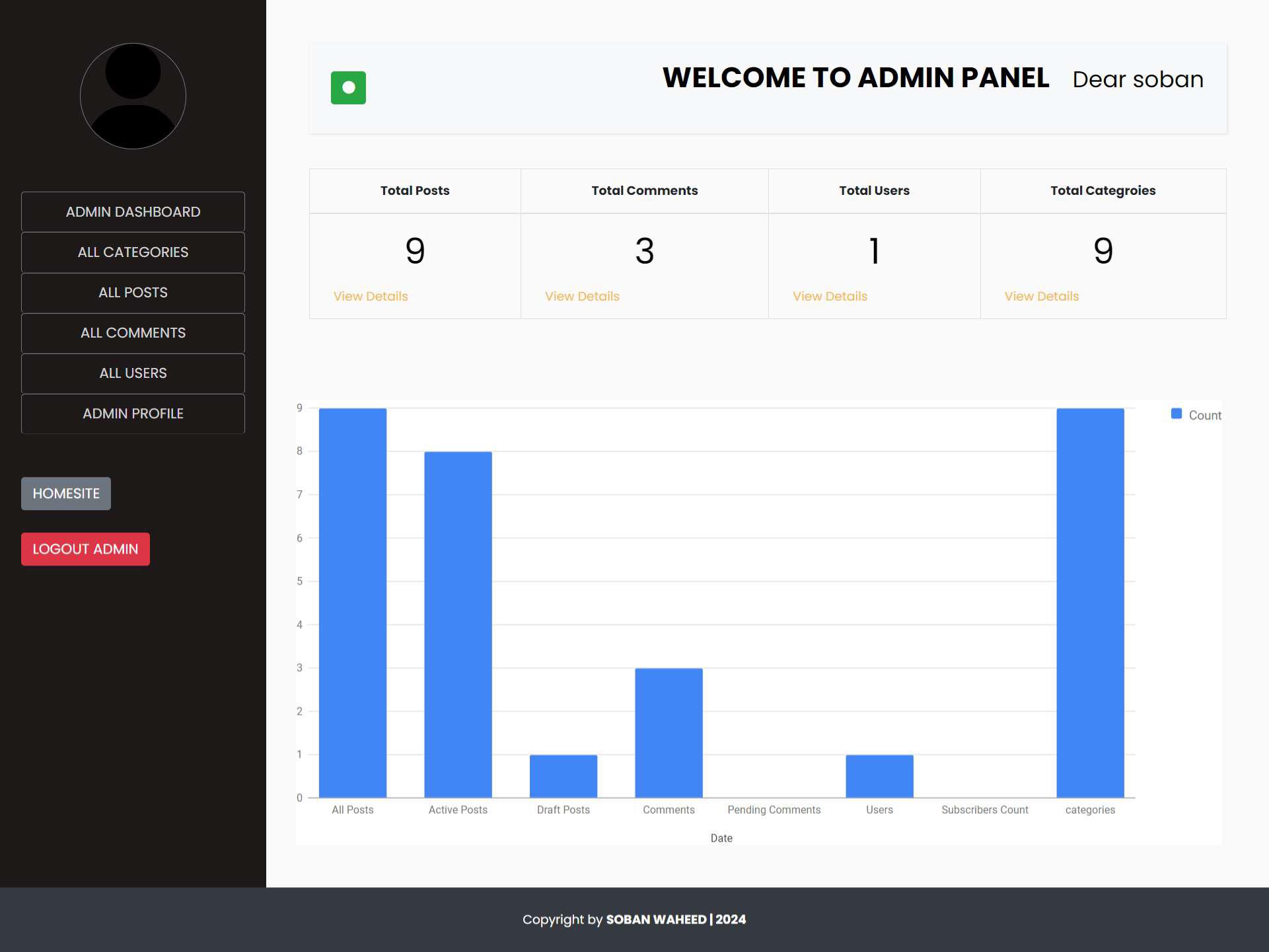The image size is (1269, 952).
Task: Click the green circle status button
Action: [348, 88]
